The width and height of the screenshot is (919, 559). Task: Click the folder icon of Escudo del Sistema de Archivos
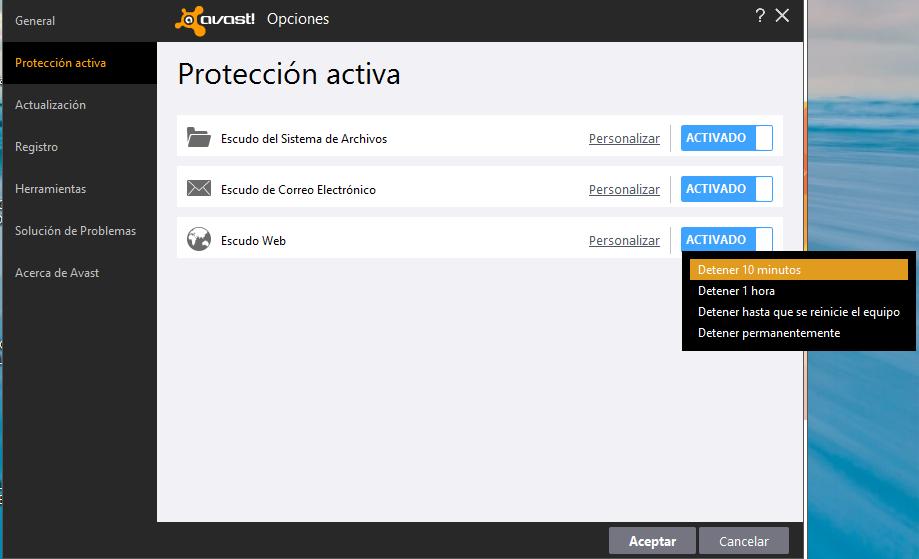tap(199, 138)
